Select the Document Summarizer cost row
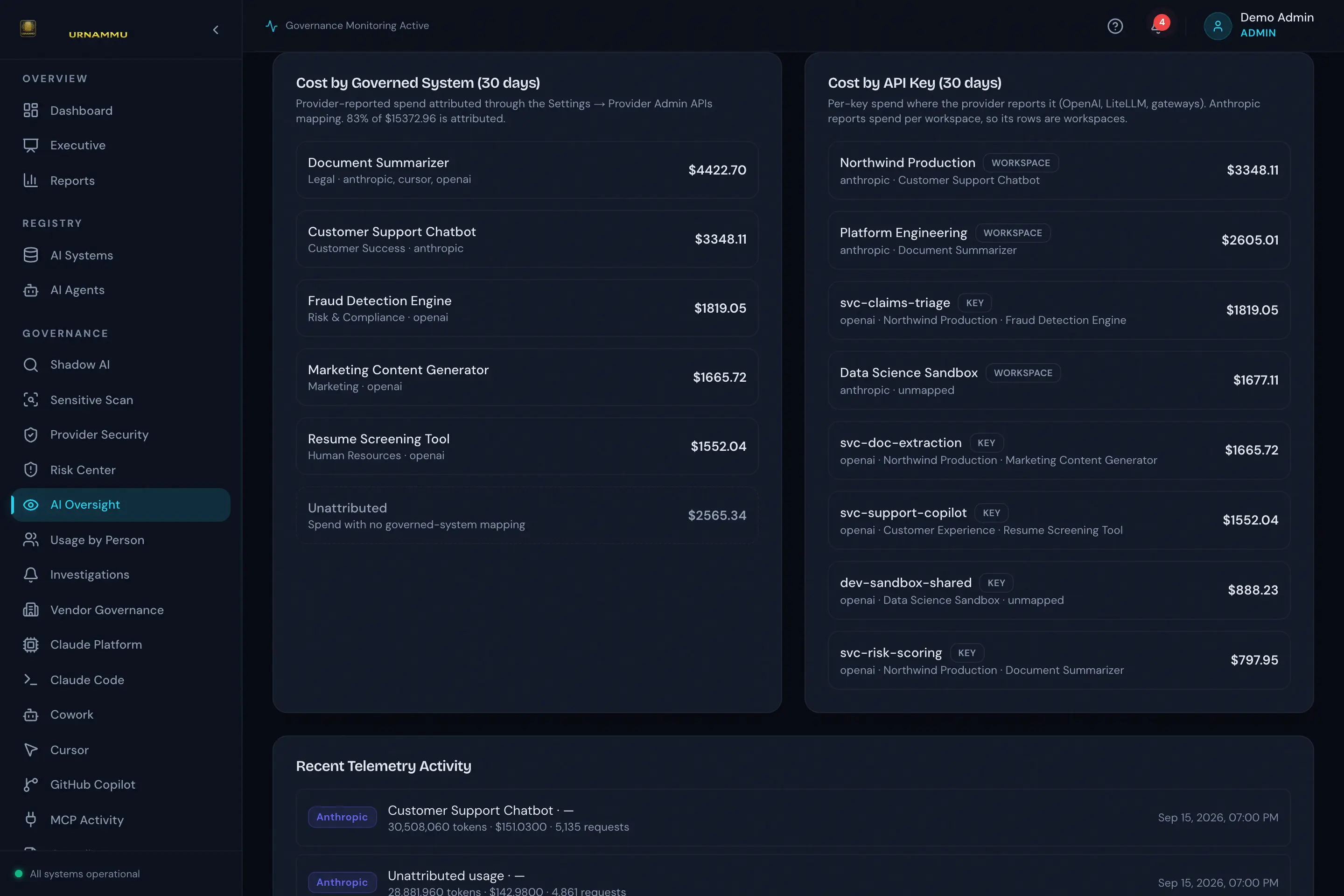Screen dimensions: 1344x896 click(x=527, y=170)
